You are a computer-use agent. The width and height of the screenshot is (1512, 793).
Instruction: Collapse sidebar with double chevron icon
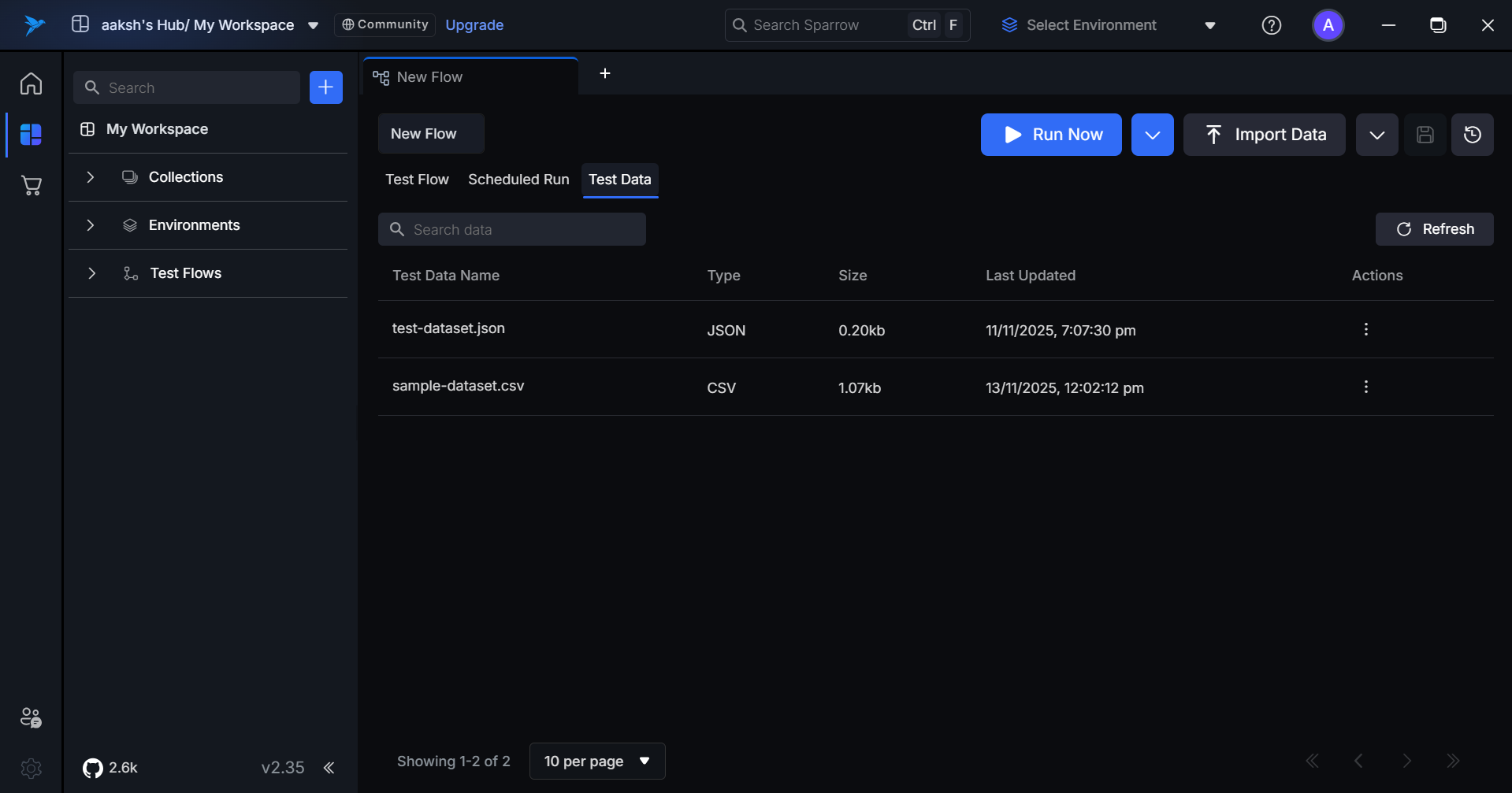(329, 768)
